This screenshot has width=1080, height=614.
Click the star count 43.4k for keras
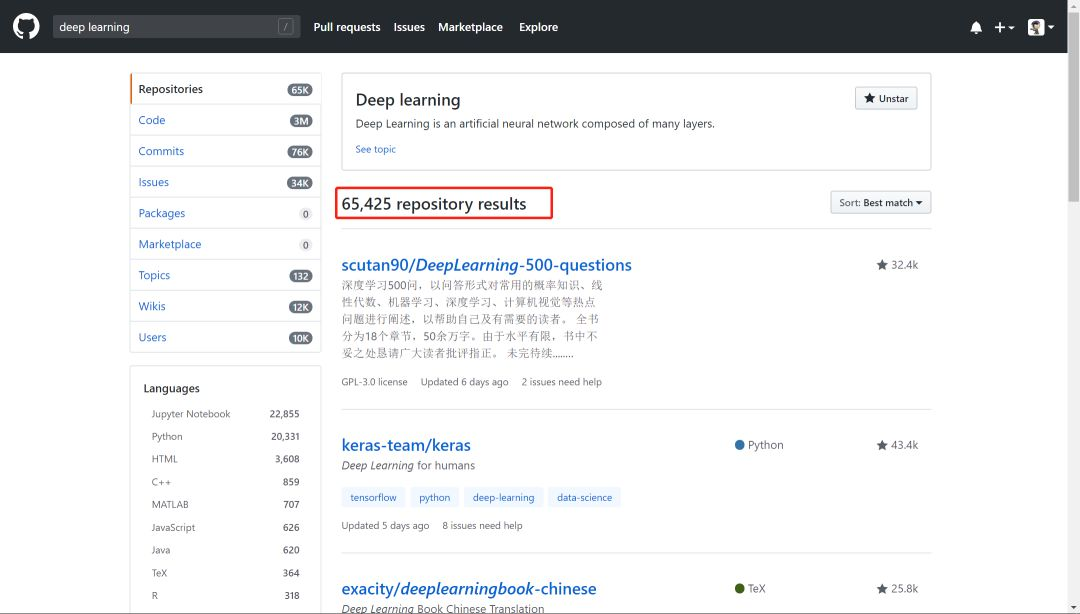point(897,445)
